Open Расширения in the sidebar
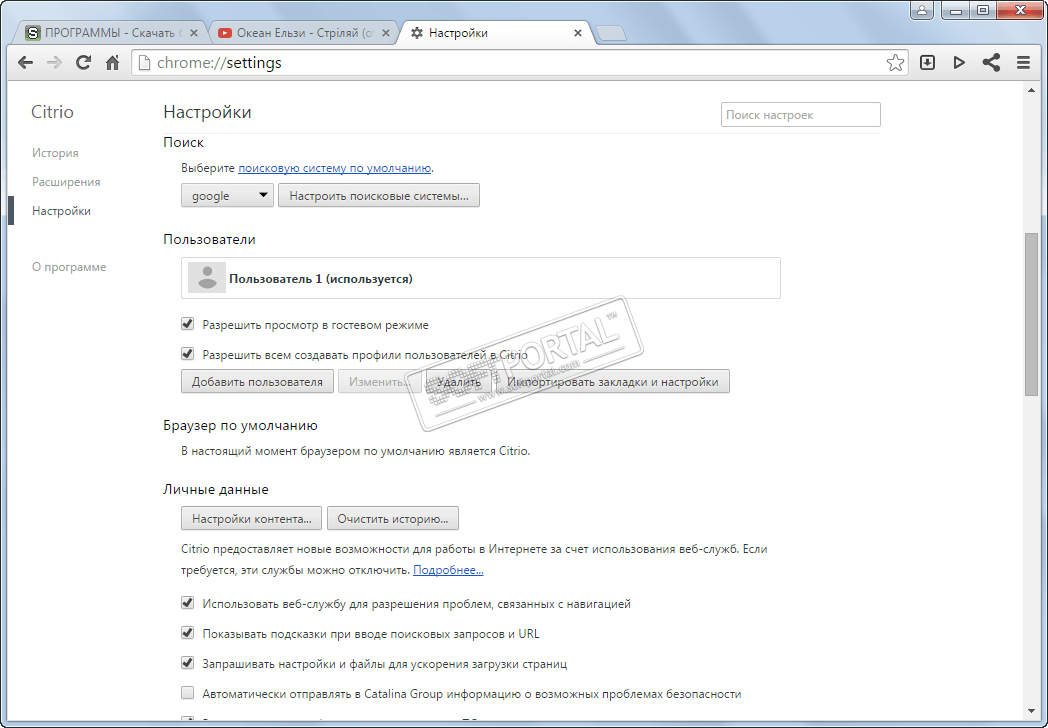 coord(66,182)
